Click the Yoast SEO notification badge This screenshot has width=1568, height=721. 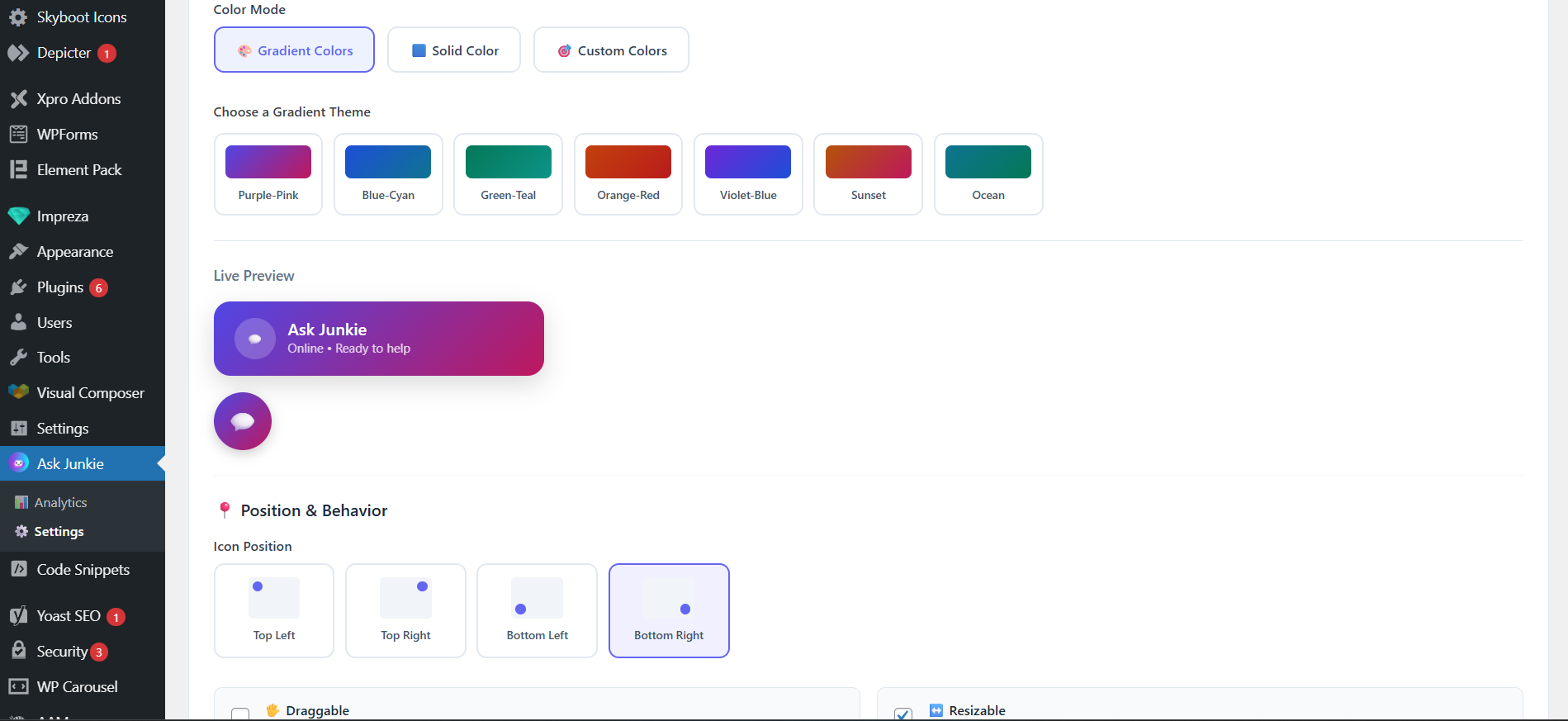pos(116,617)
